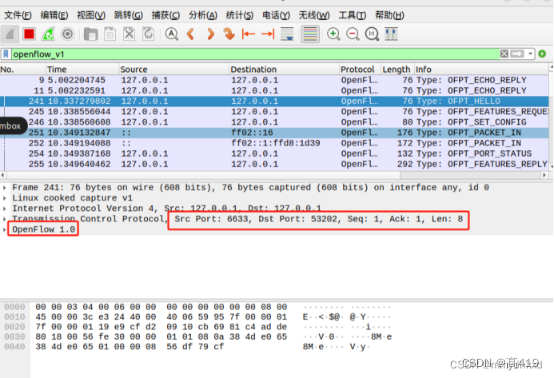Open the 分析(A) menu
Image resolution: width=554 pixels, height=378 pixels.
pyautogui.click(x=203, y=15)
